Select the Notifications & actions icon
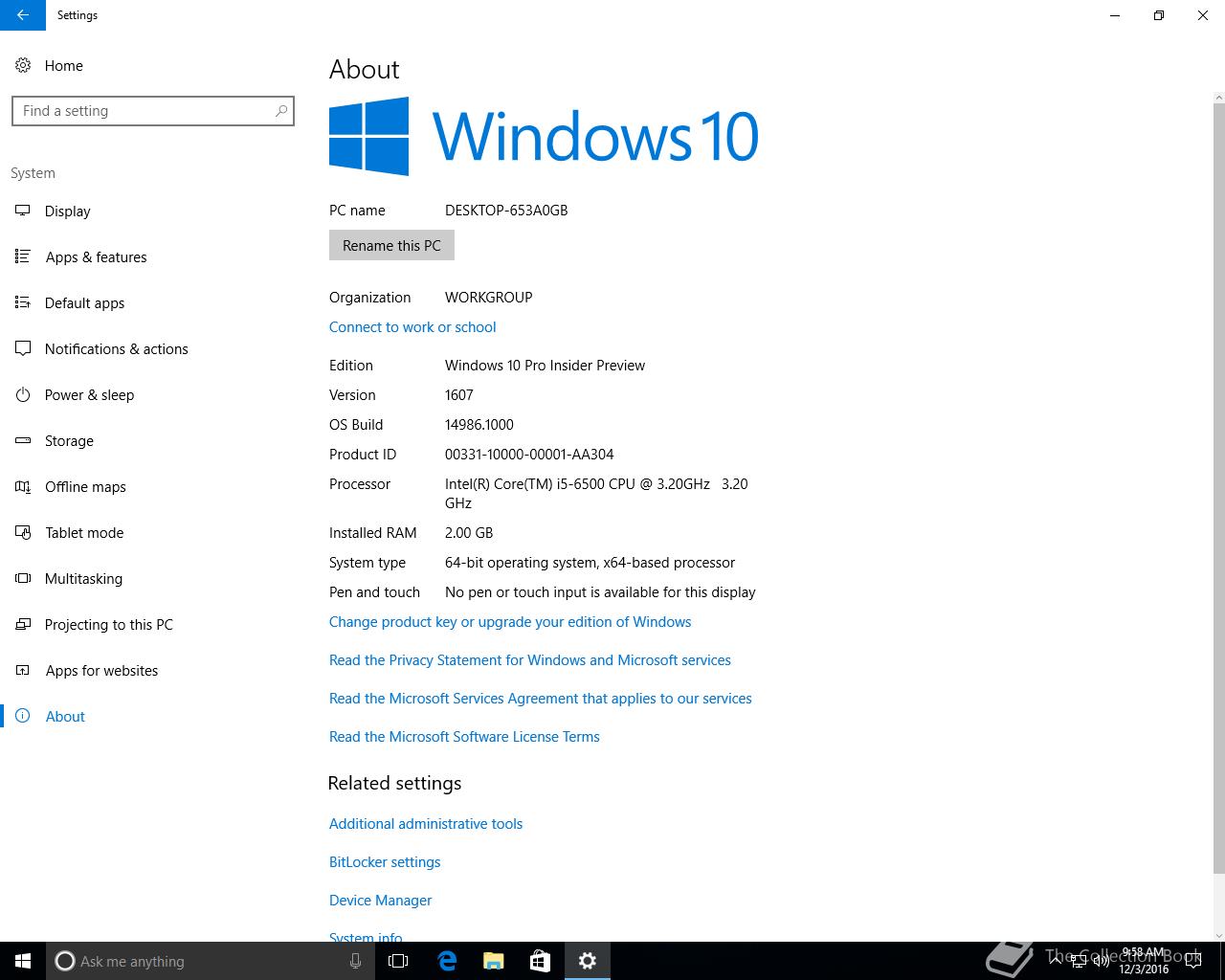This screenshot has height=980, width=1225. (23, 348)
